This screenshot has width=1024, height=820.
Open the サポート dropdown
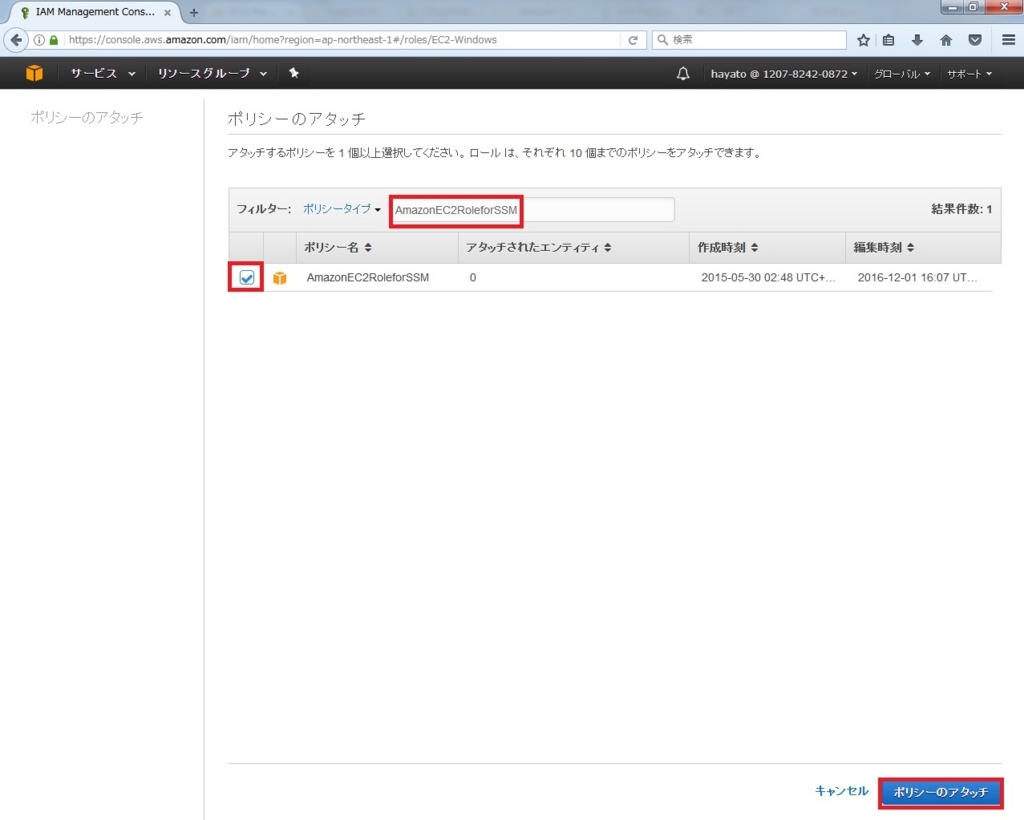(x=969, y=74)
